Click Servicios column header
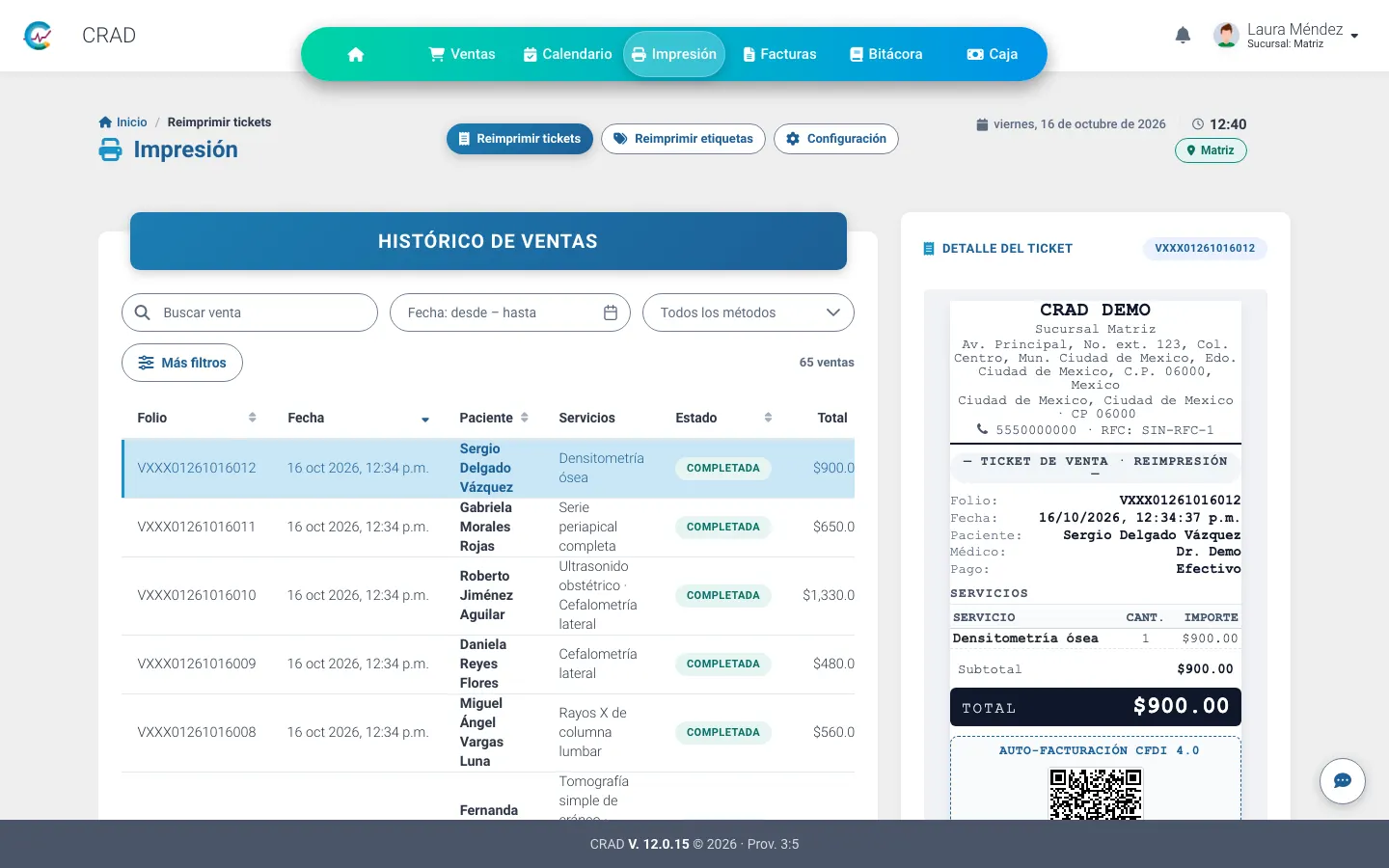Screen dimensions: 1389x868 click(586, 418)
